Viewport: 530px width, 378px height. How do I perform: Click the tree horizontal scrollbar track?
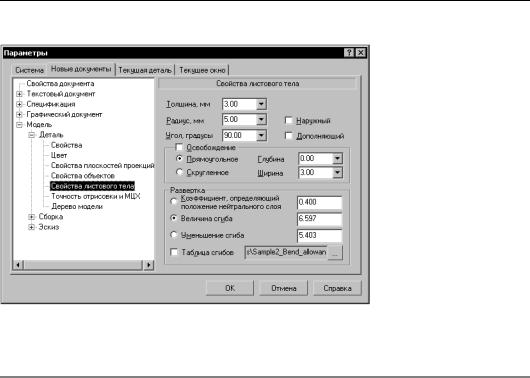point(83,265)
